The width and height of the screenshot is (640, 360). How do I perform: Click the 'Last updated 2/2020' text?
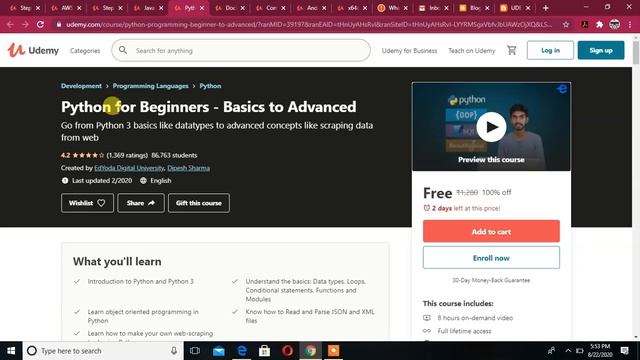point(102,180)
